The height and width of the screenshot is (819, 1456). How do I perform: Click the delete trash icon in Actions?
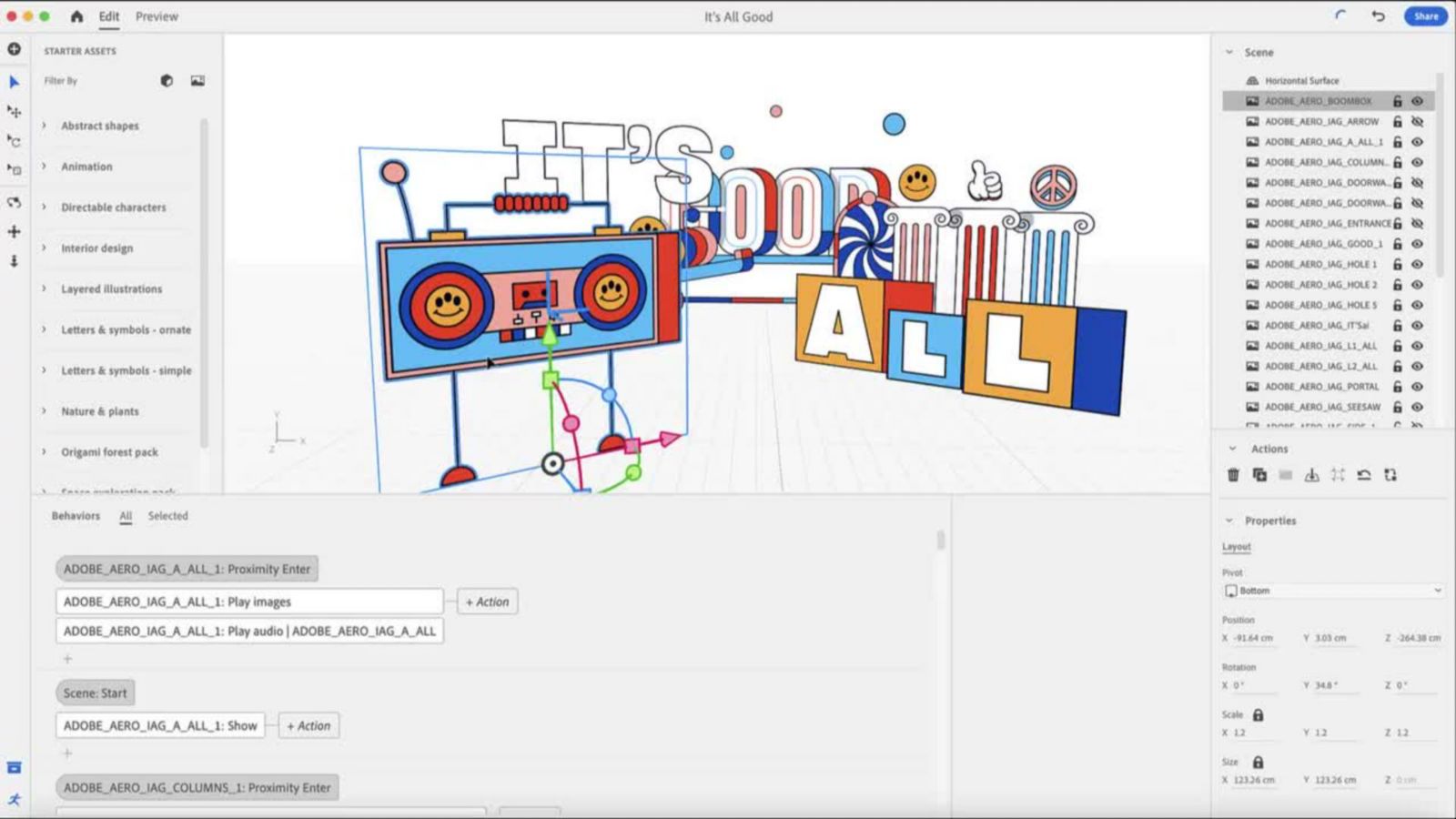point(1233,475)
